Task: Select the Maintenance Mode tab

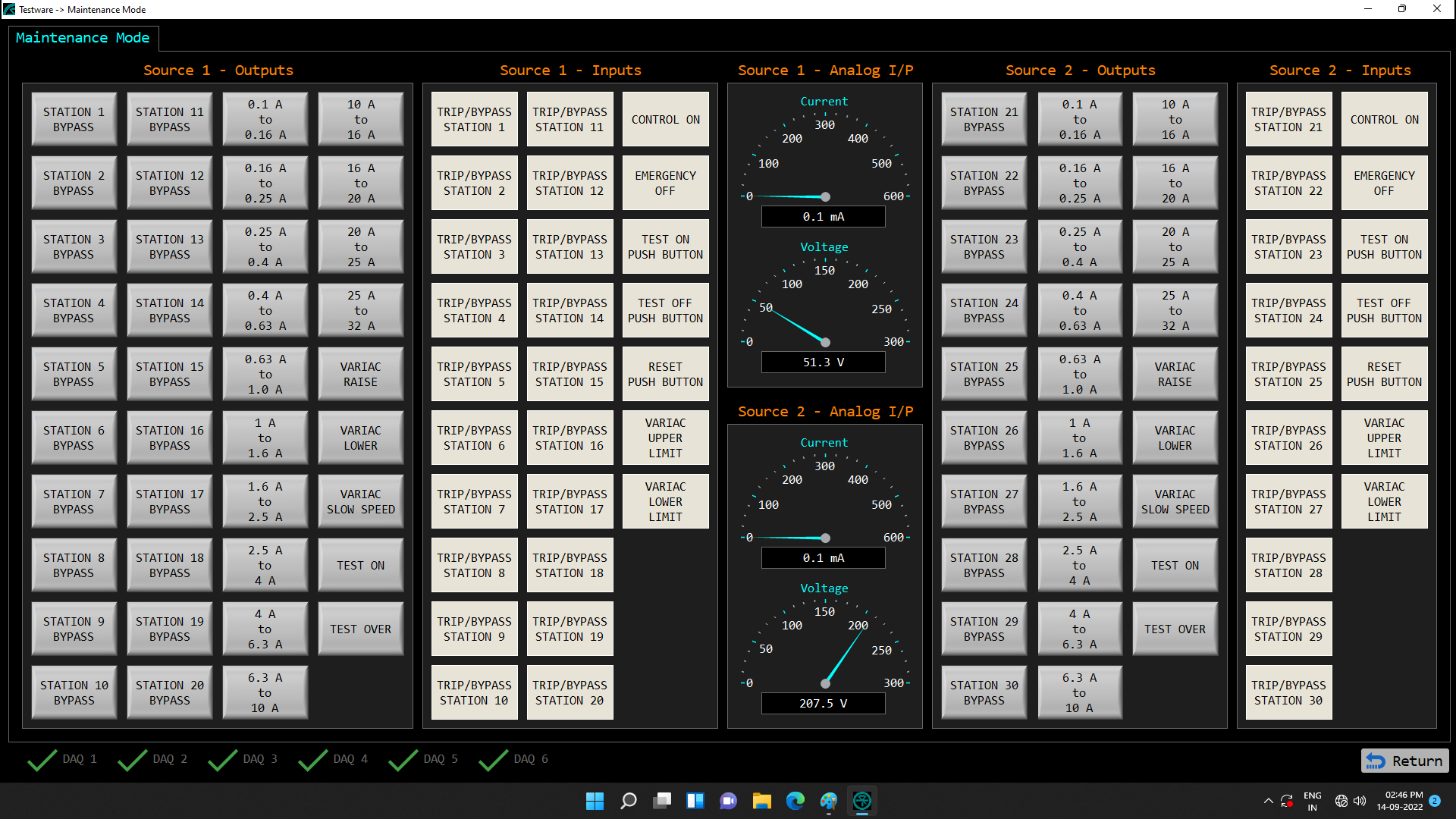Action: click(83, 38)
